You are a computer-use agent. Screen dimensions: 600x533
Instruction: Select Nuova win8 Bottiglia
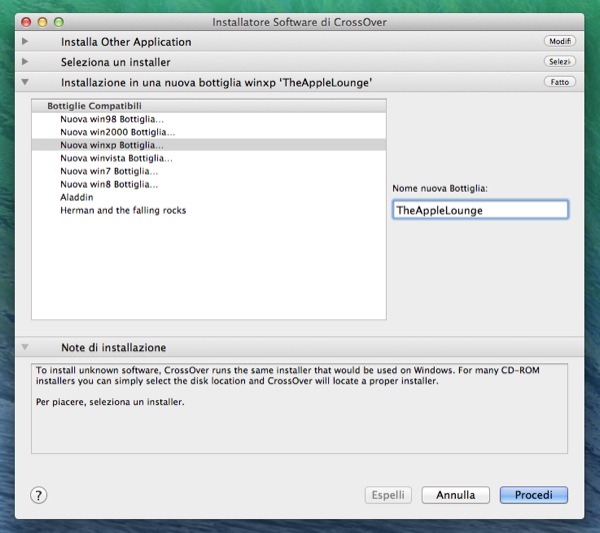click(x=209, y=184)
